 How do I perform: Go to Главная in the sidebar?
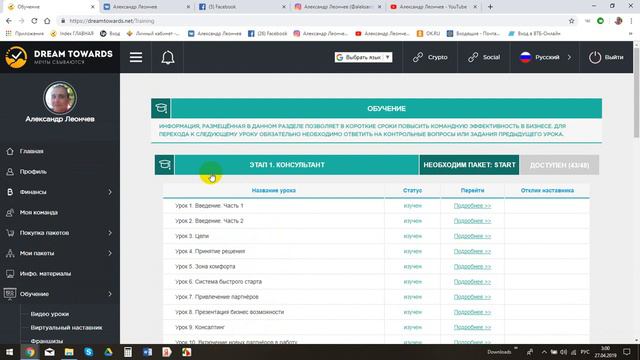31,151
